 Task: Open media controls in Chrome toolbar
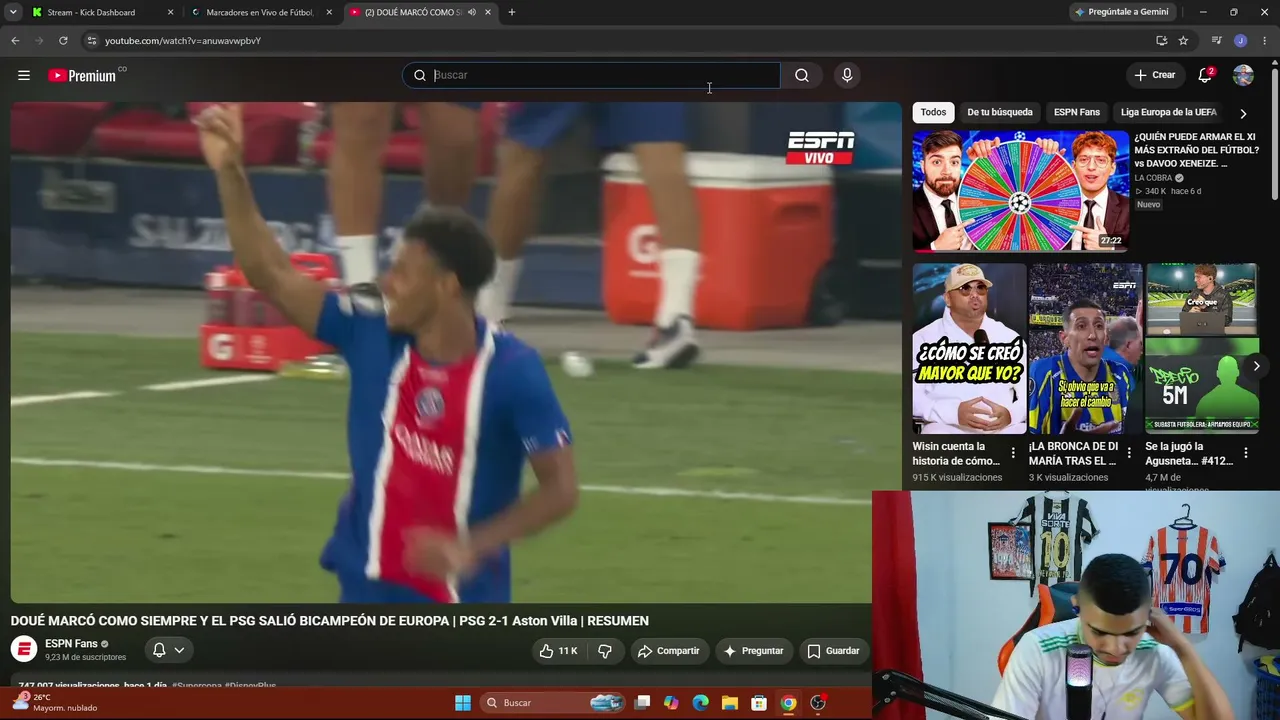click(1217, 40)
